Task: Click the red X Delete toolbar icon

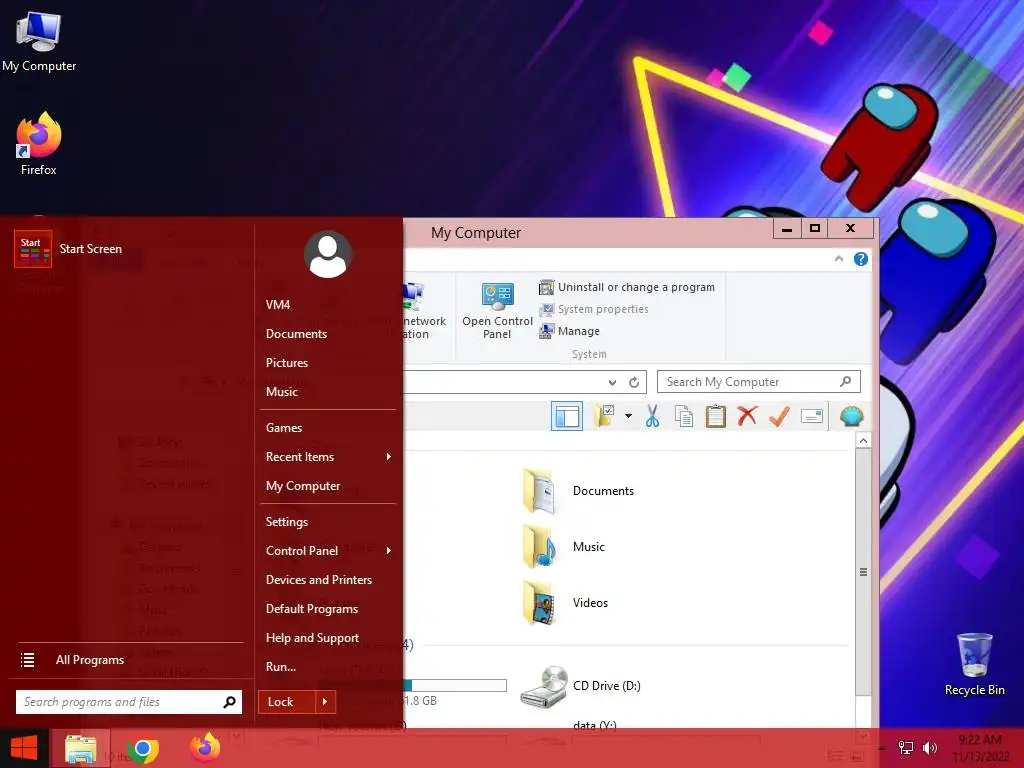Action: [747, 416]
